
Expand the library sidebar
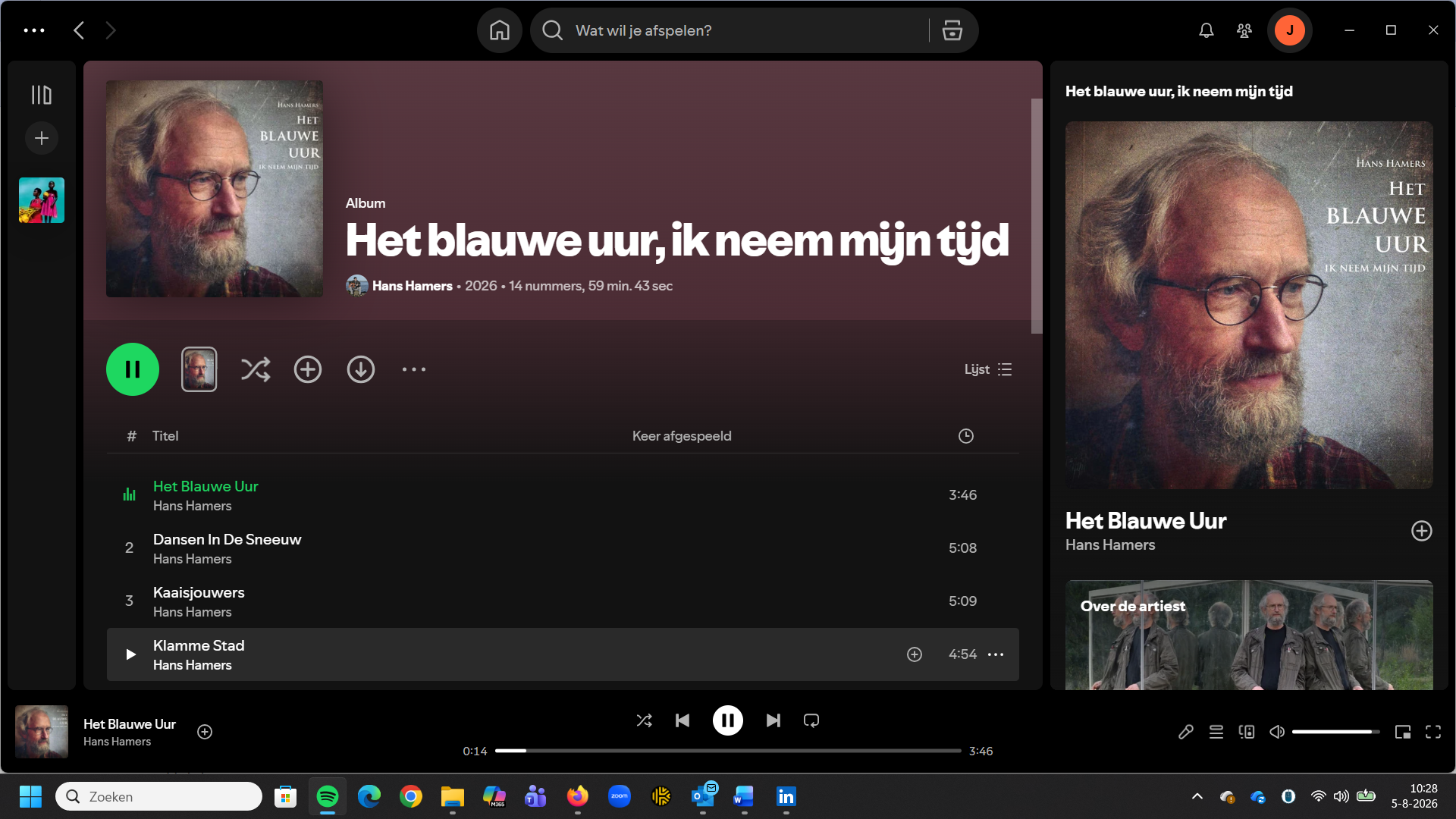pos(42,95)
